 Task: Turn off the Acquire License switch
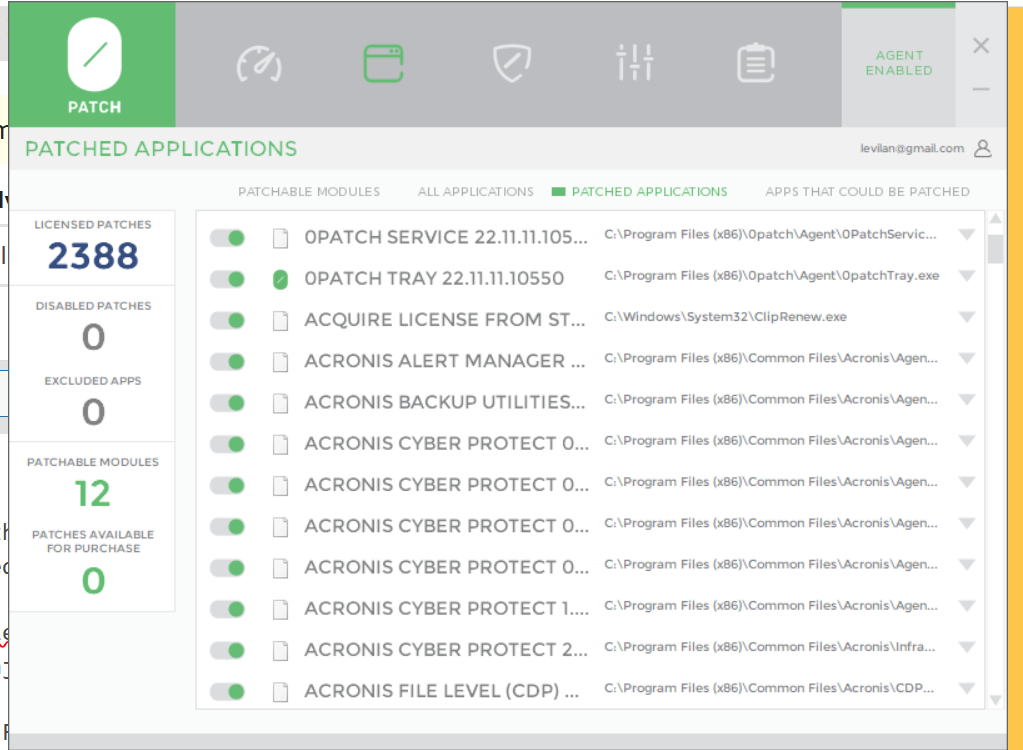tap(228, 320)
